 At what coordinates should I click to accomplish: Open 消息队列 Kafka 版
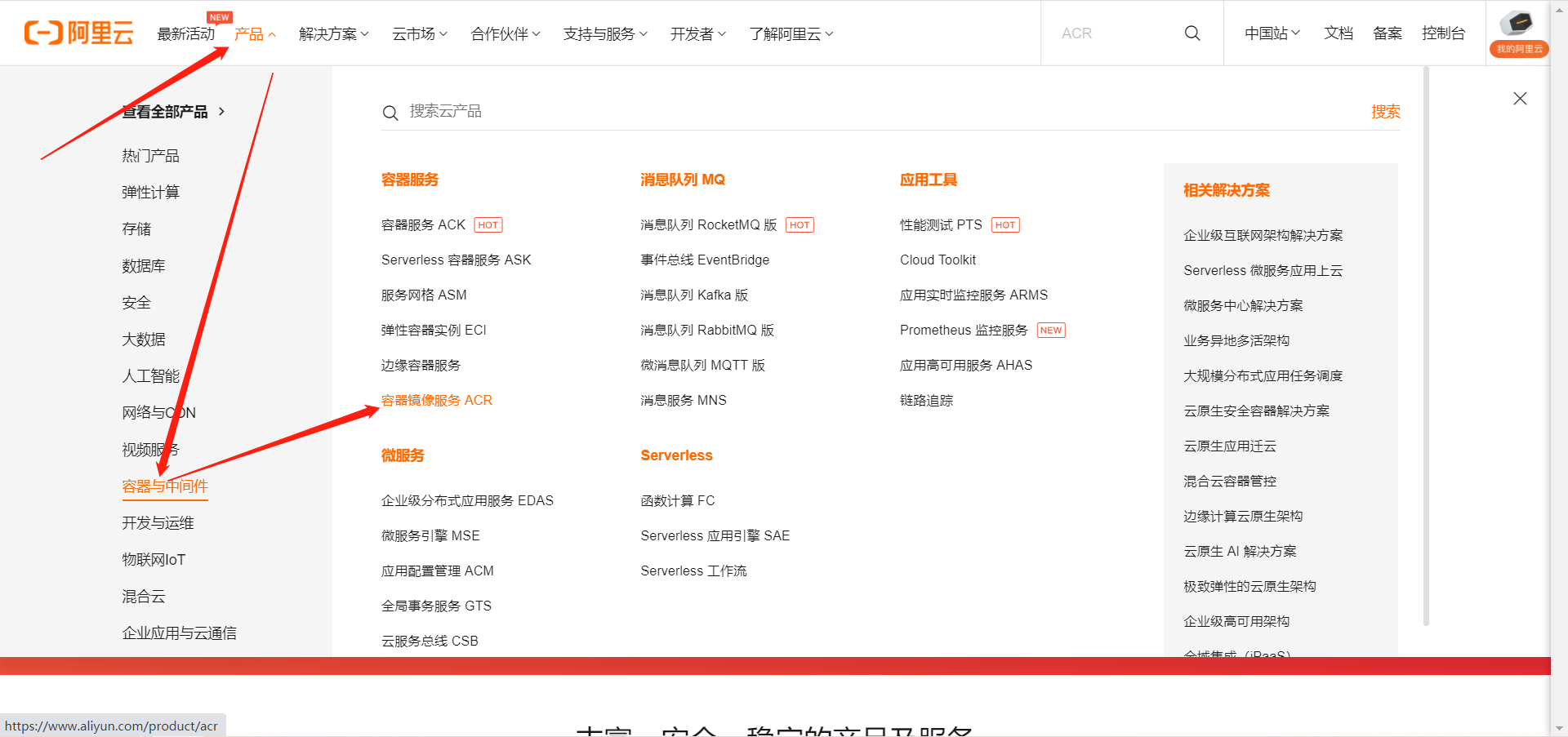pos(694,295)
